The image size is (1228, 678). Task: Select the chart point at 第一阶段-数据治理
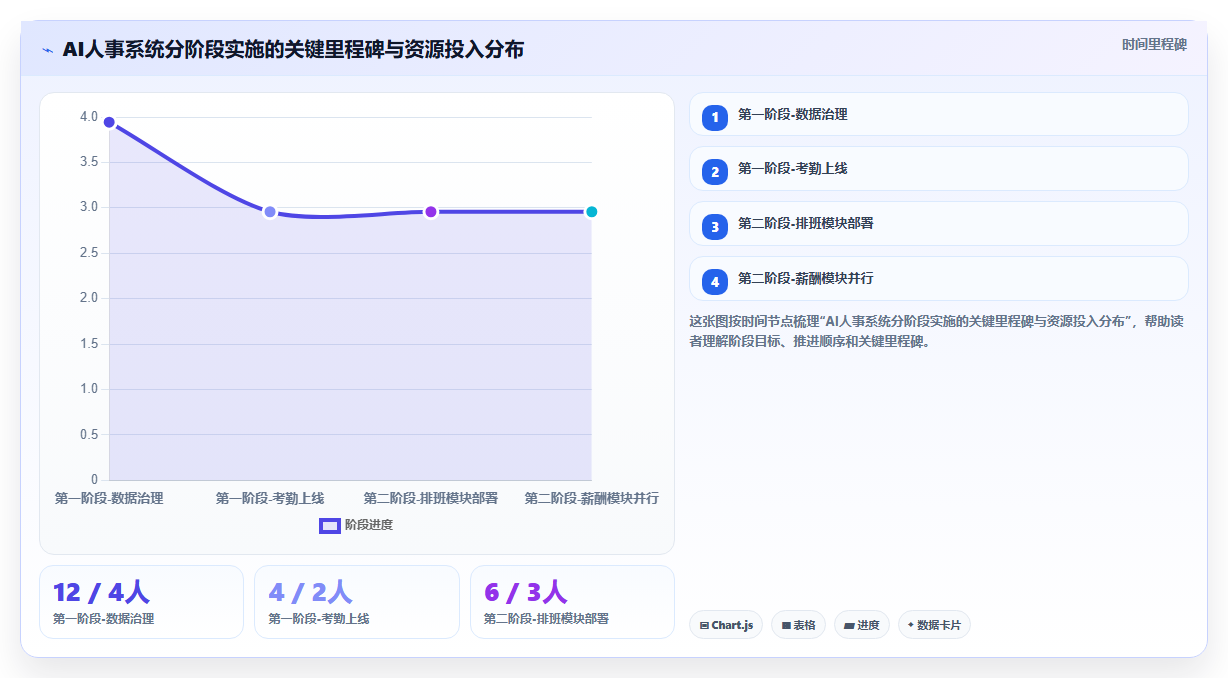(x=109, y=122)
